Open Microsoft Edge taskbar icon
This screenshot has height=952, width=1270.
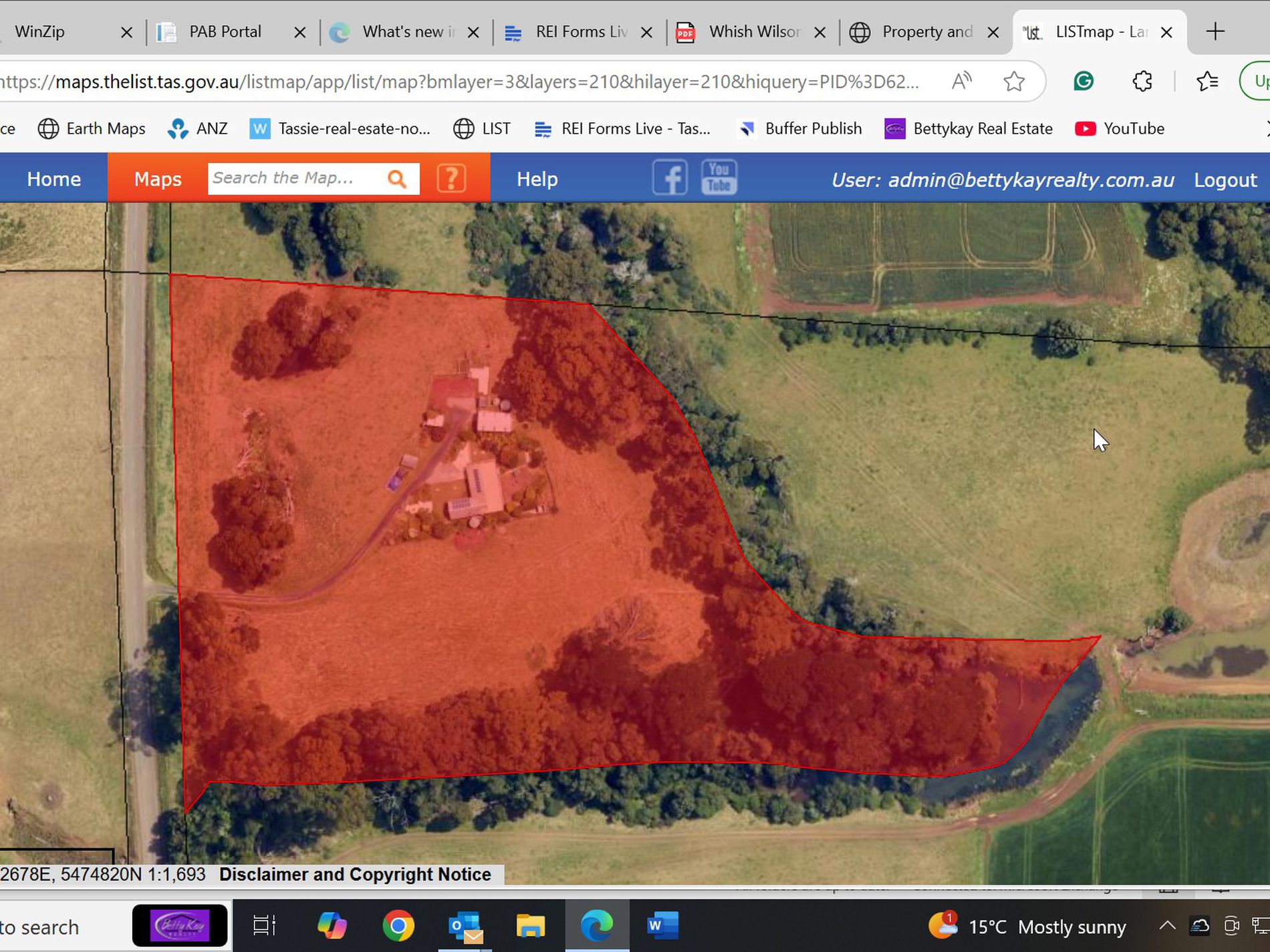[x=597, y=926]
